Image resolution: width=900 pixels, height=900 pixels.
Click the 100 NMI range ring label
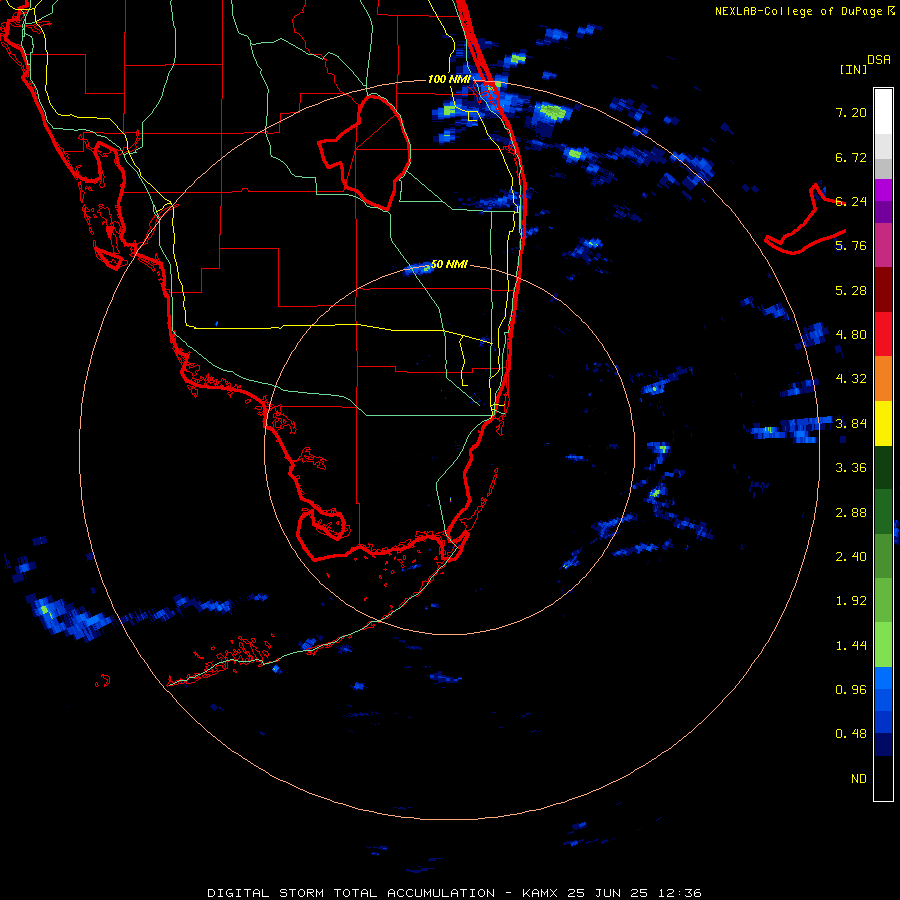point(449,79)
